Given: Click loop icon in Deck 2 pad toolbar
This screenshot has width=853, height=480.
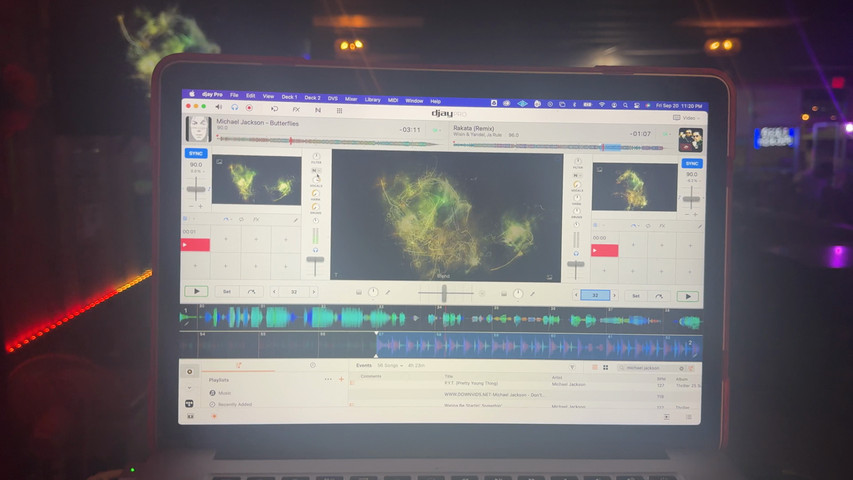Looking at the screenshot, I should coord(647,225).
